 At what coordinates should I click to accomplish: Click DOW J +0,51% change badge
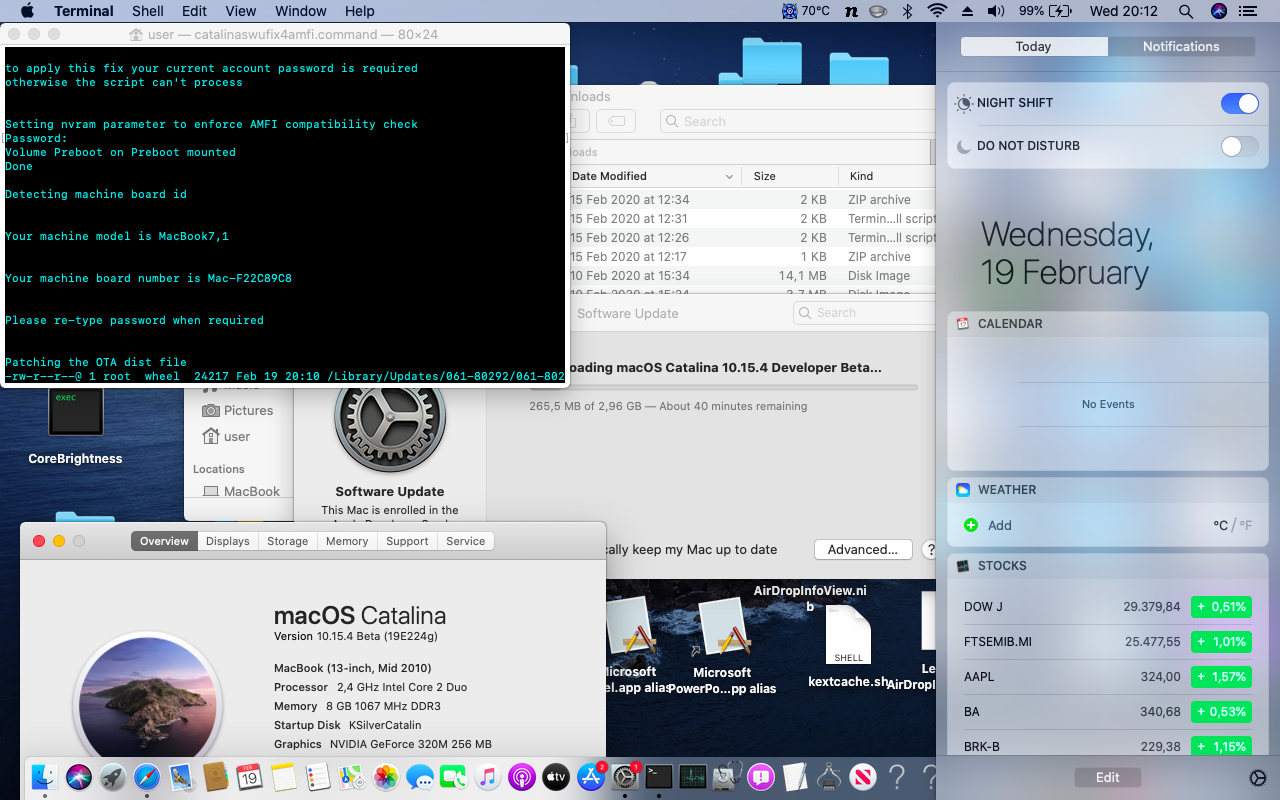1221,607
